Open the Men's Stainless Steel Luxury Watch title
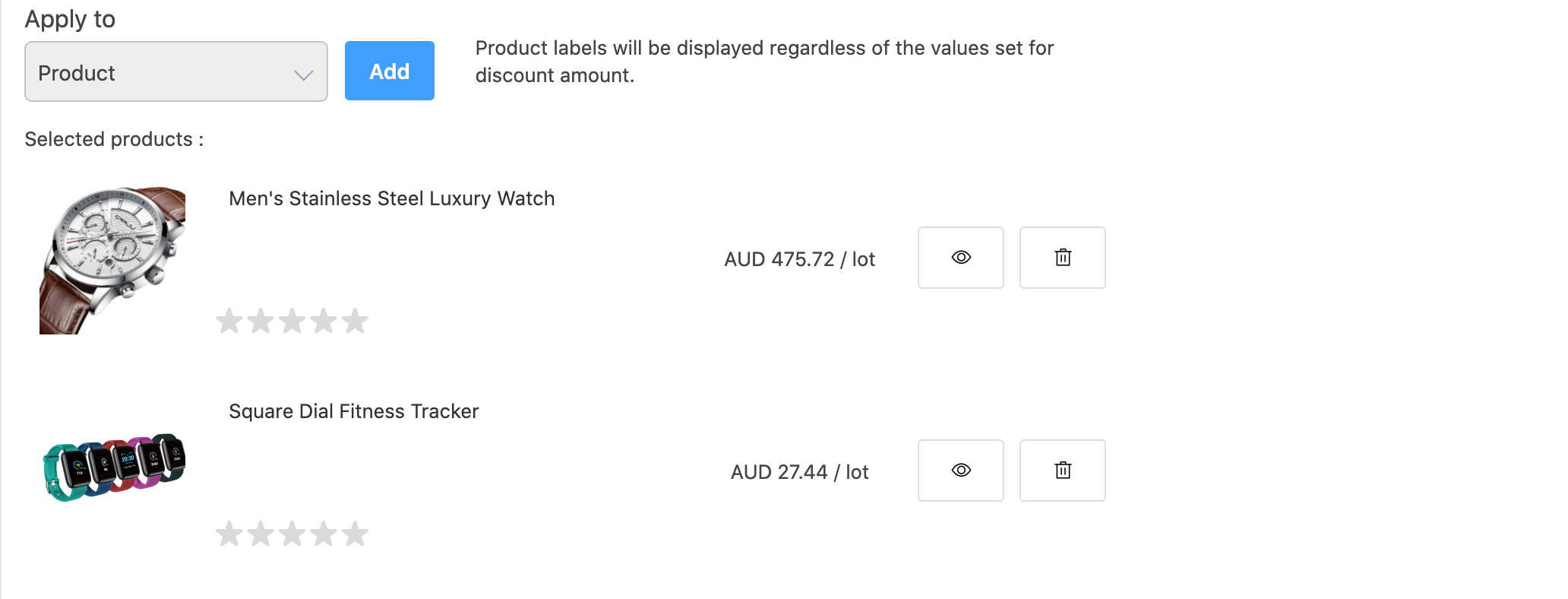The image size is (1568, 599). tap(391, 198)
